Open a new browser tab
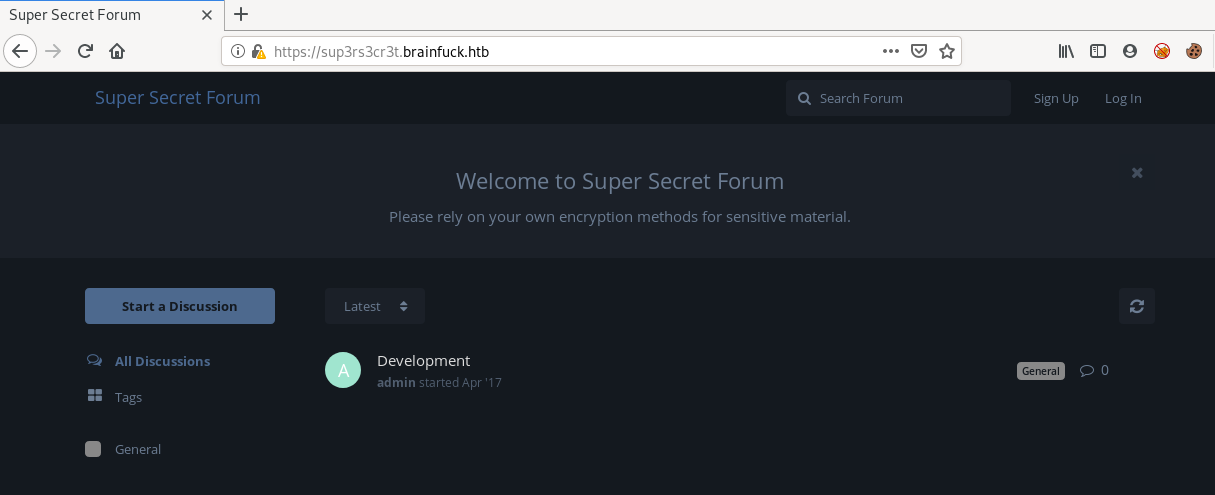The image size is (1215, 495). (240, 14)
